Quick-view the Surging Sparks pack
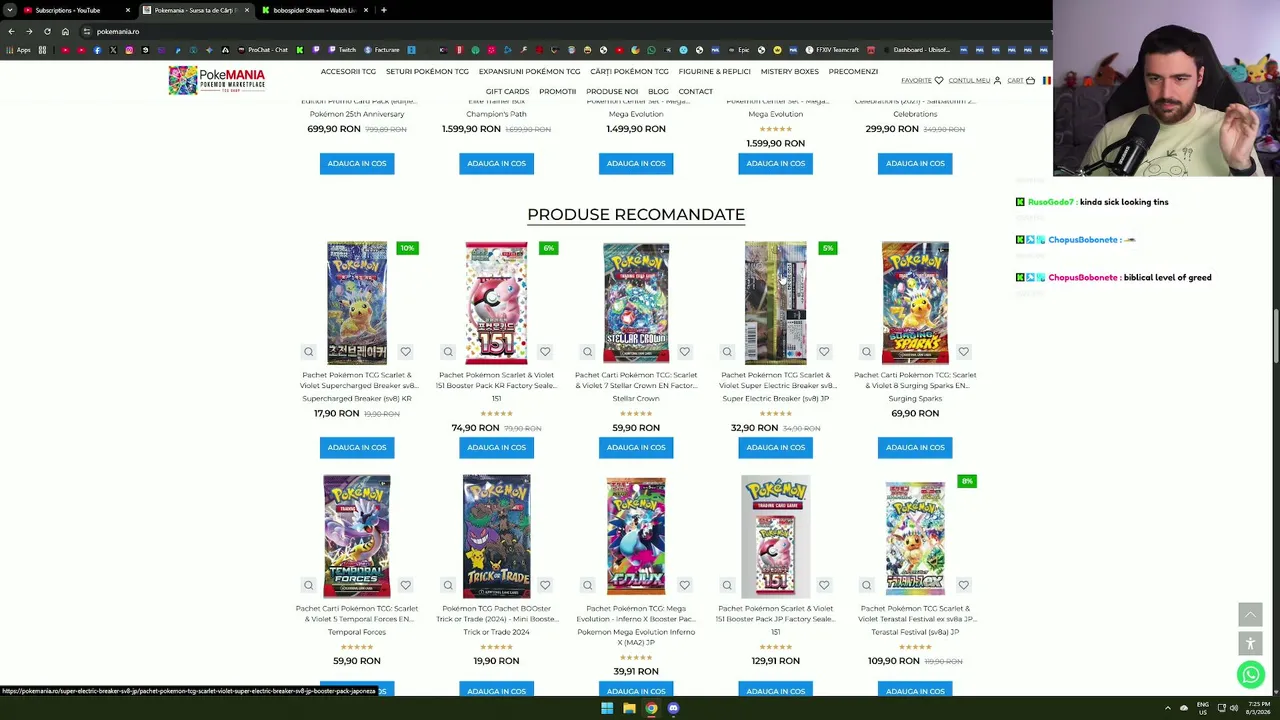 tap(866, 352)
